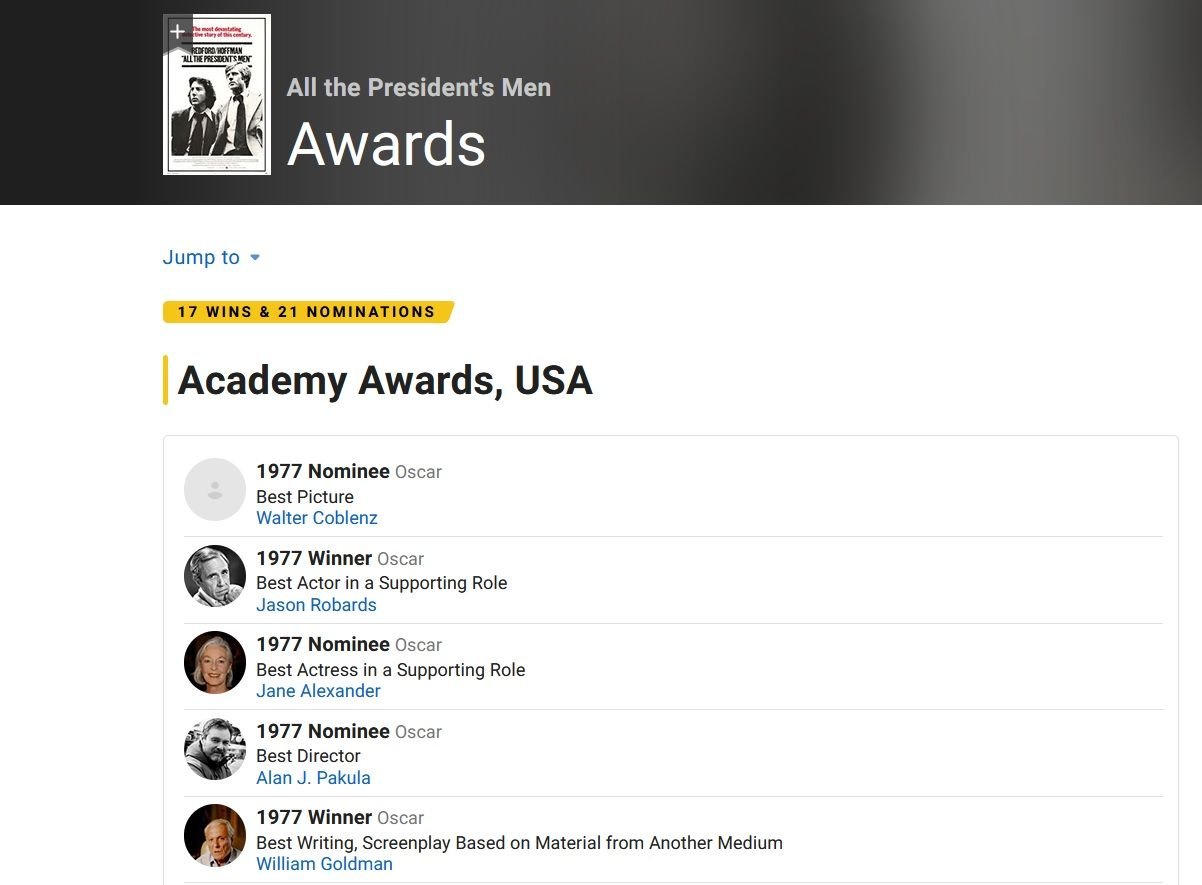
Task: Open William Goldman name link
Action: coord(324,864)
